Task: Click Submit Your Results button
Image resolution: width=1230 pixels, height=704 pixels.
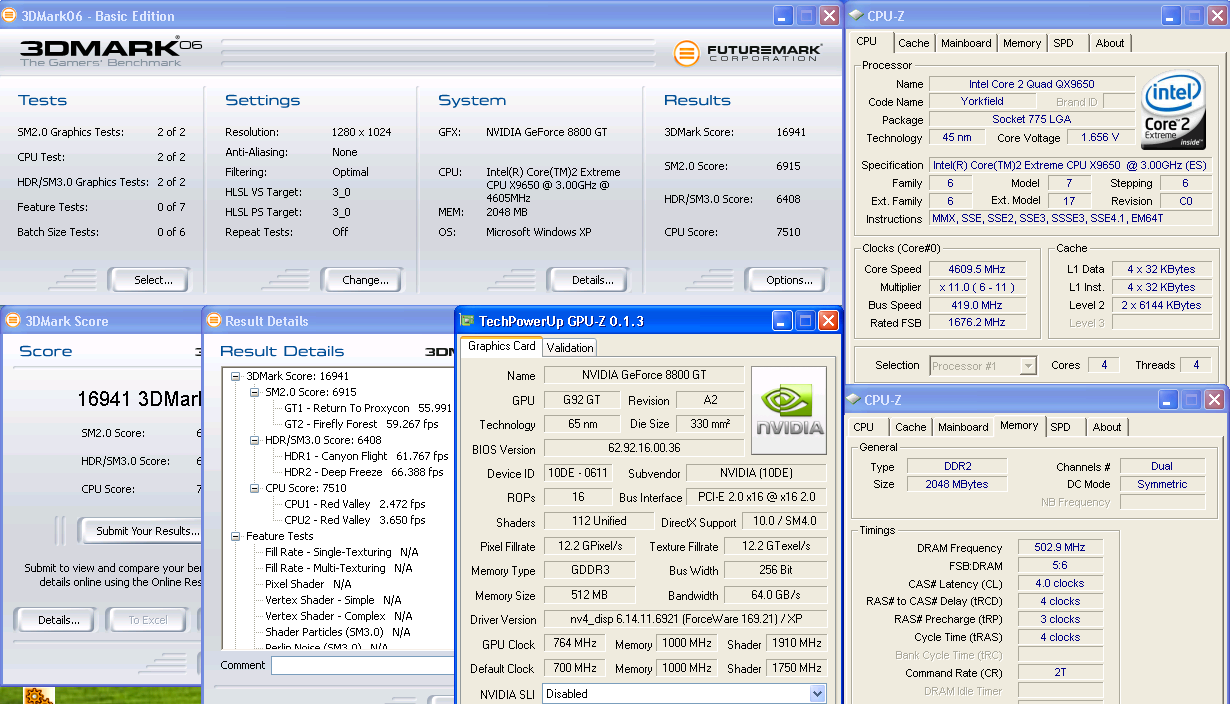Action: coord(141,531)
